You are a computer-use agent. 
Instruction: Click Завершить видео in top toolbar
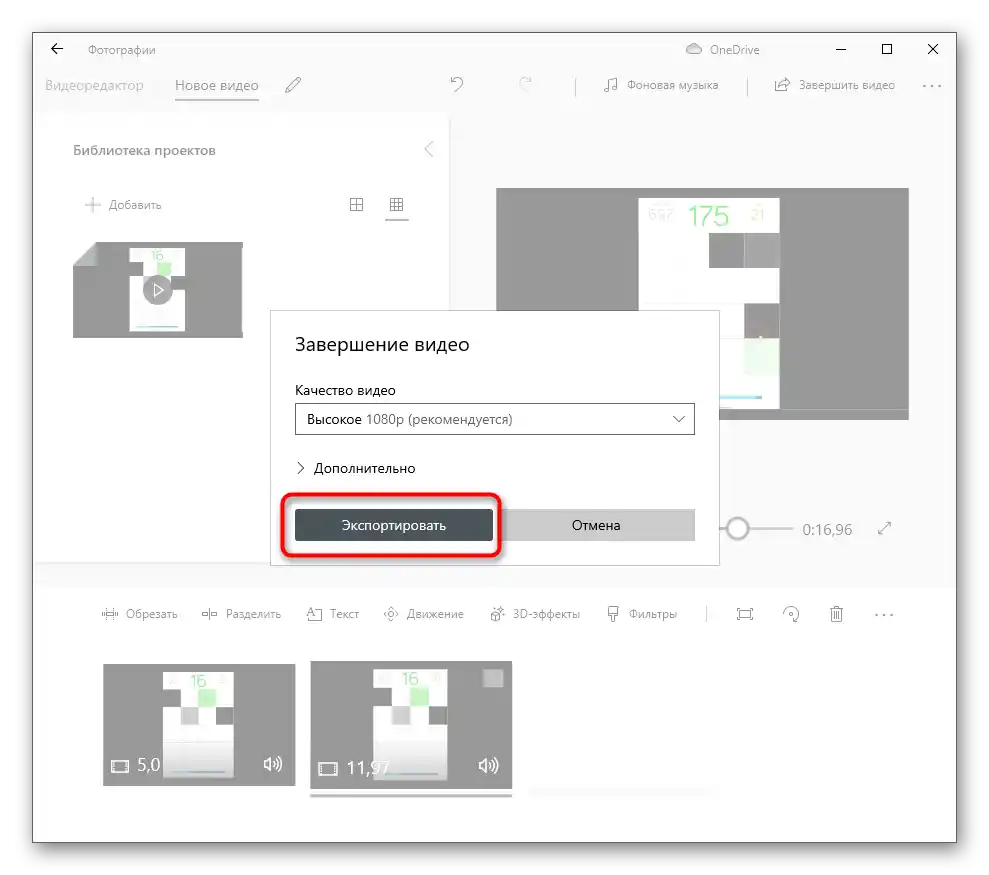coord(834,85)
